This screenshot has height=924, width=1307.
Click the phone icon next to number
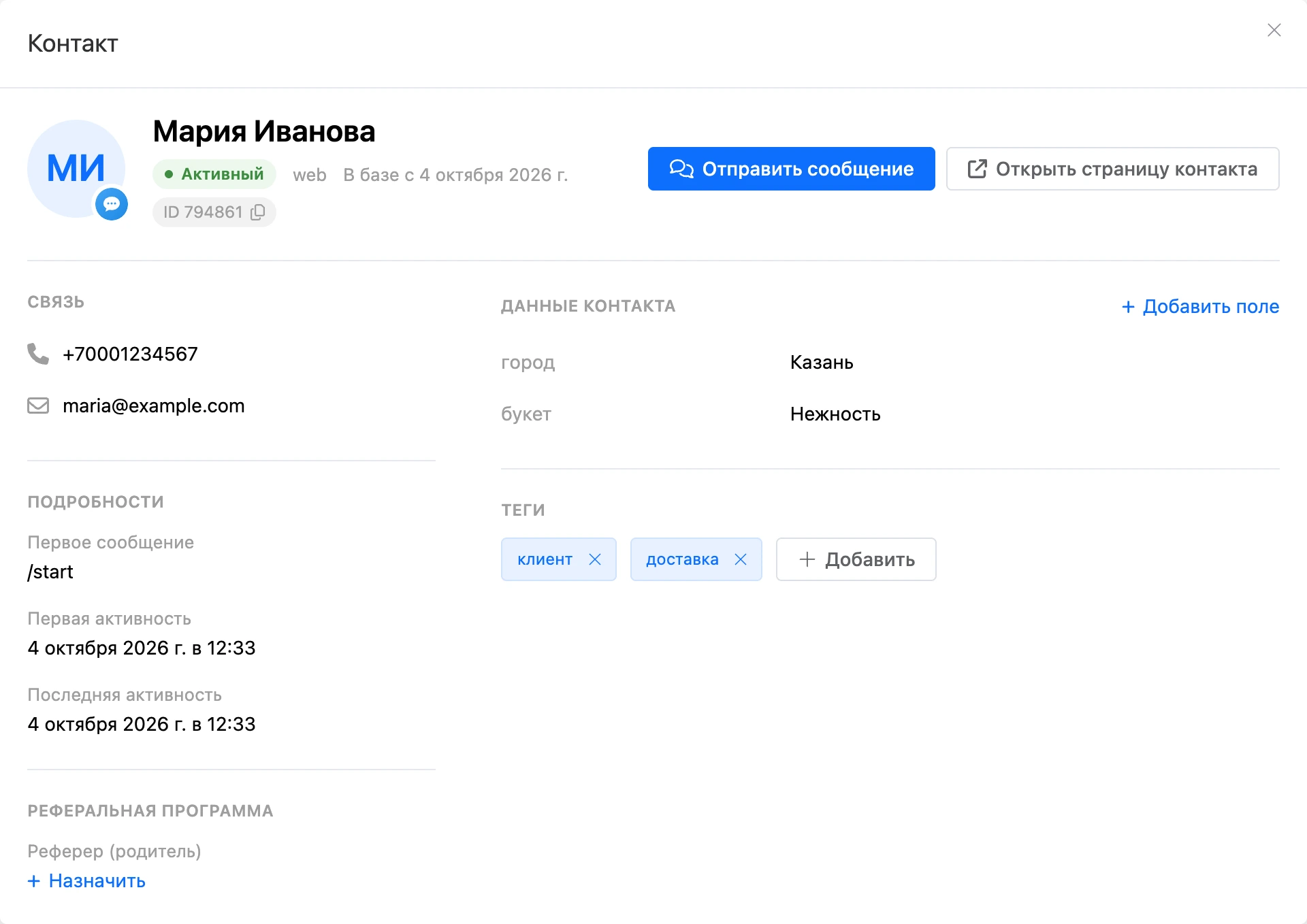click(38, 354)
